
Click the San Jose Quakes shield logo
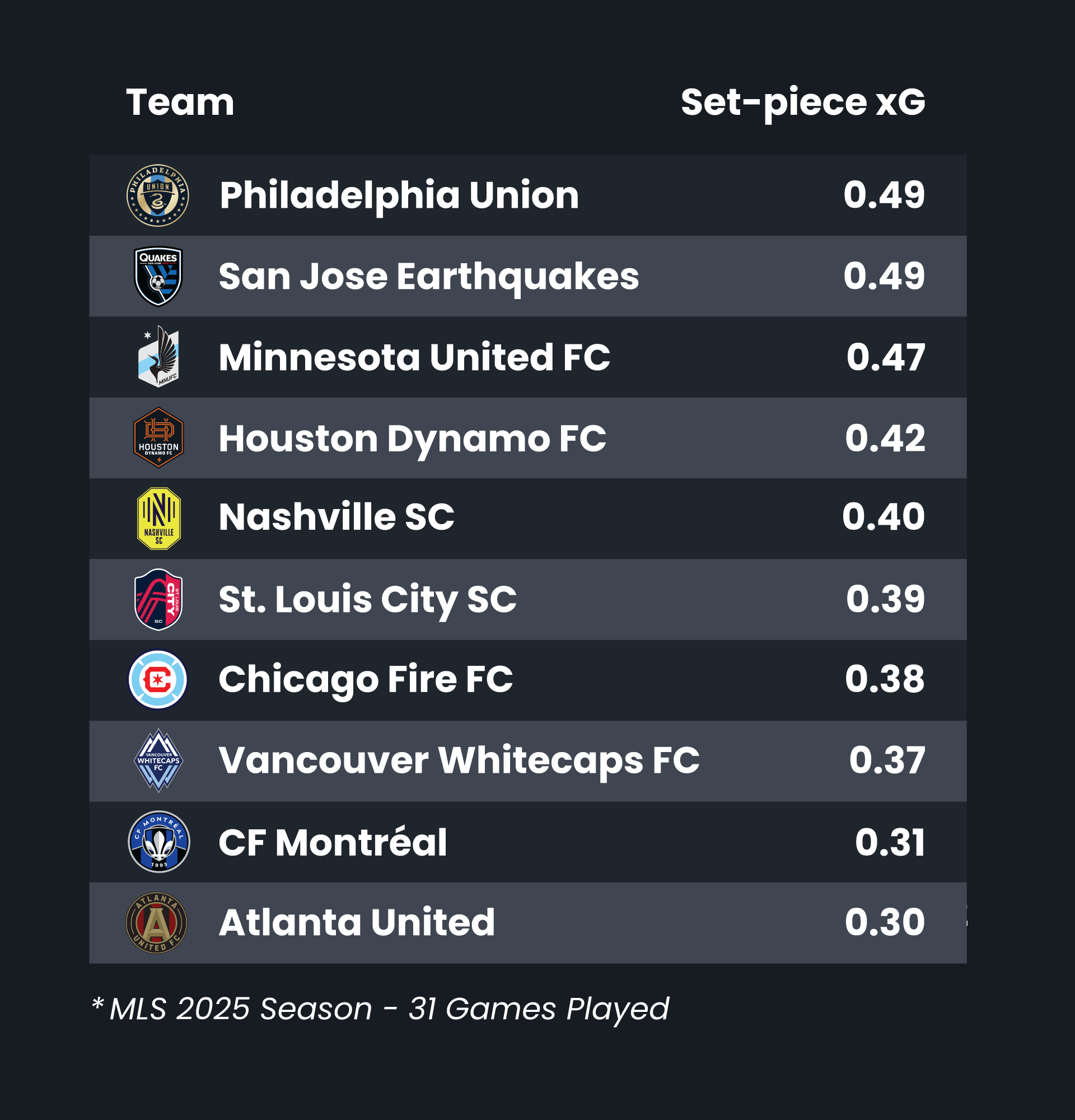(x=158, y=277)
